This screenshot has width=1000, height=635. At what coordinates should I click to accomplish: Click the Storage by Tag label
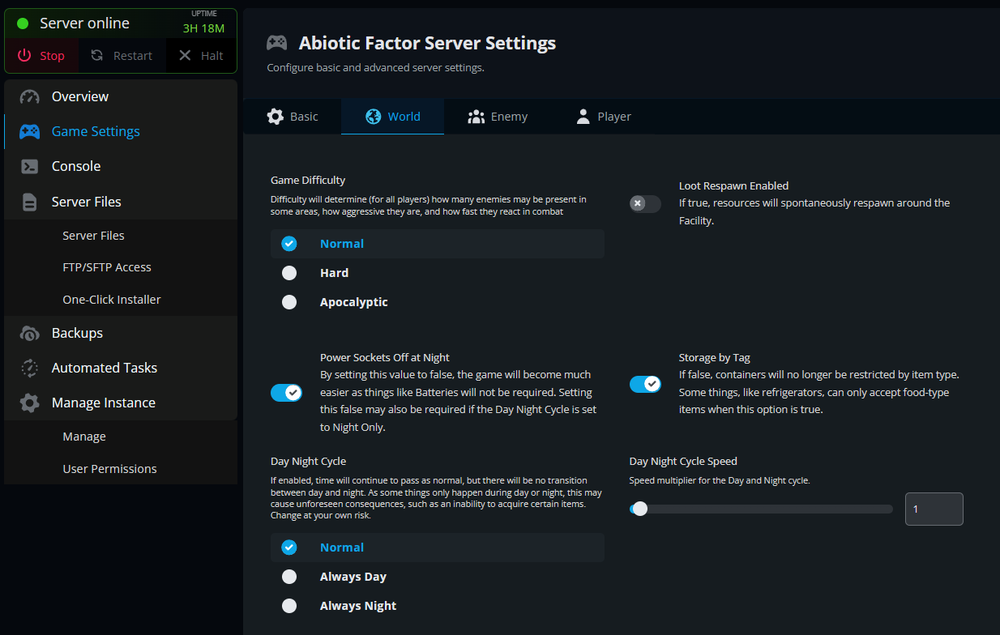coord(714,358)
